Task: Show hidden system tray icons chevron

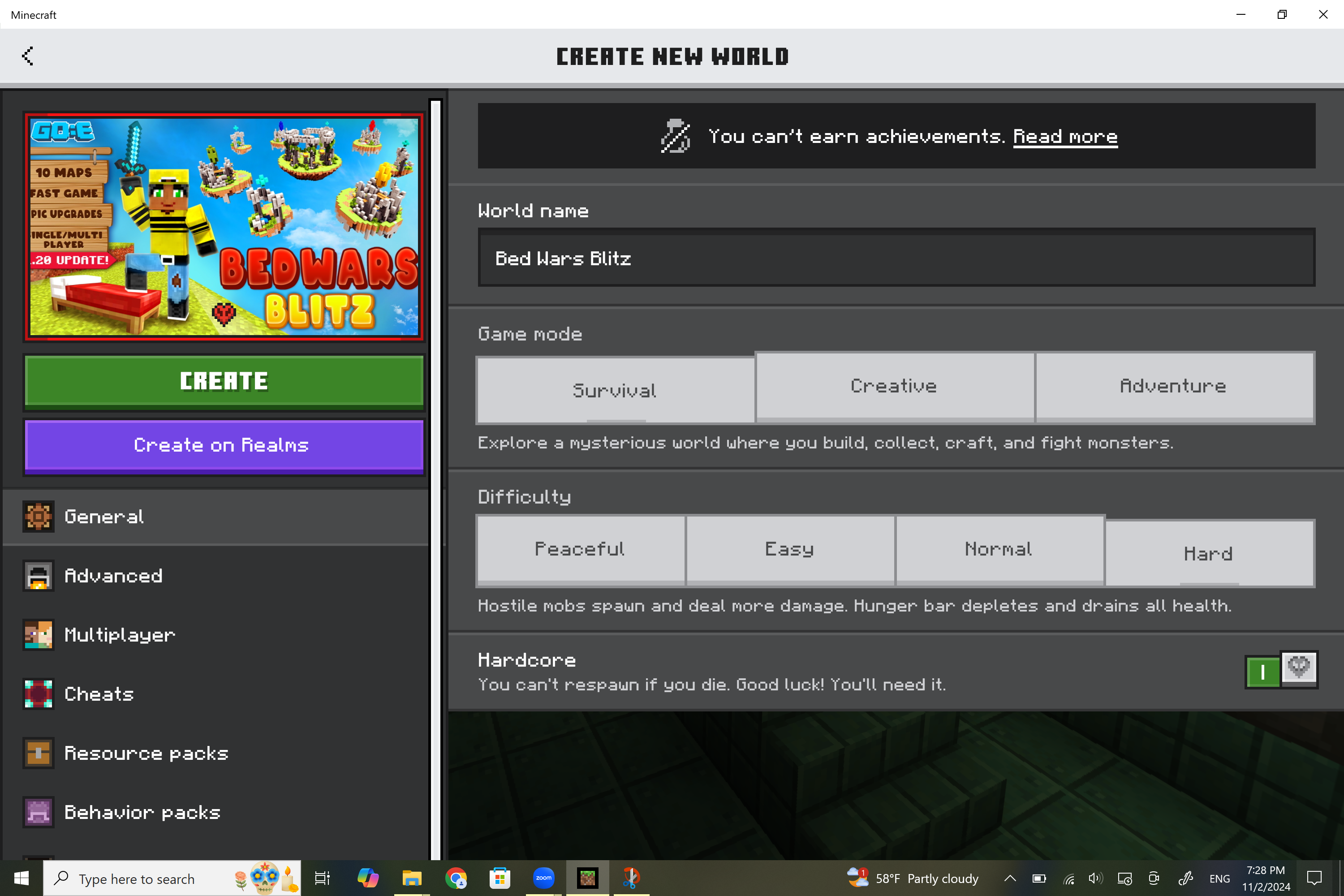Action: tap(1010, 878)
